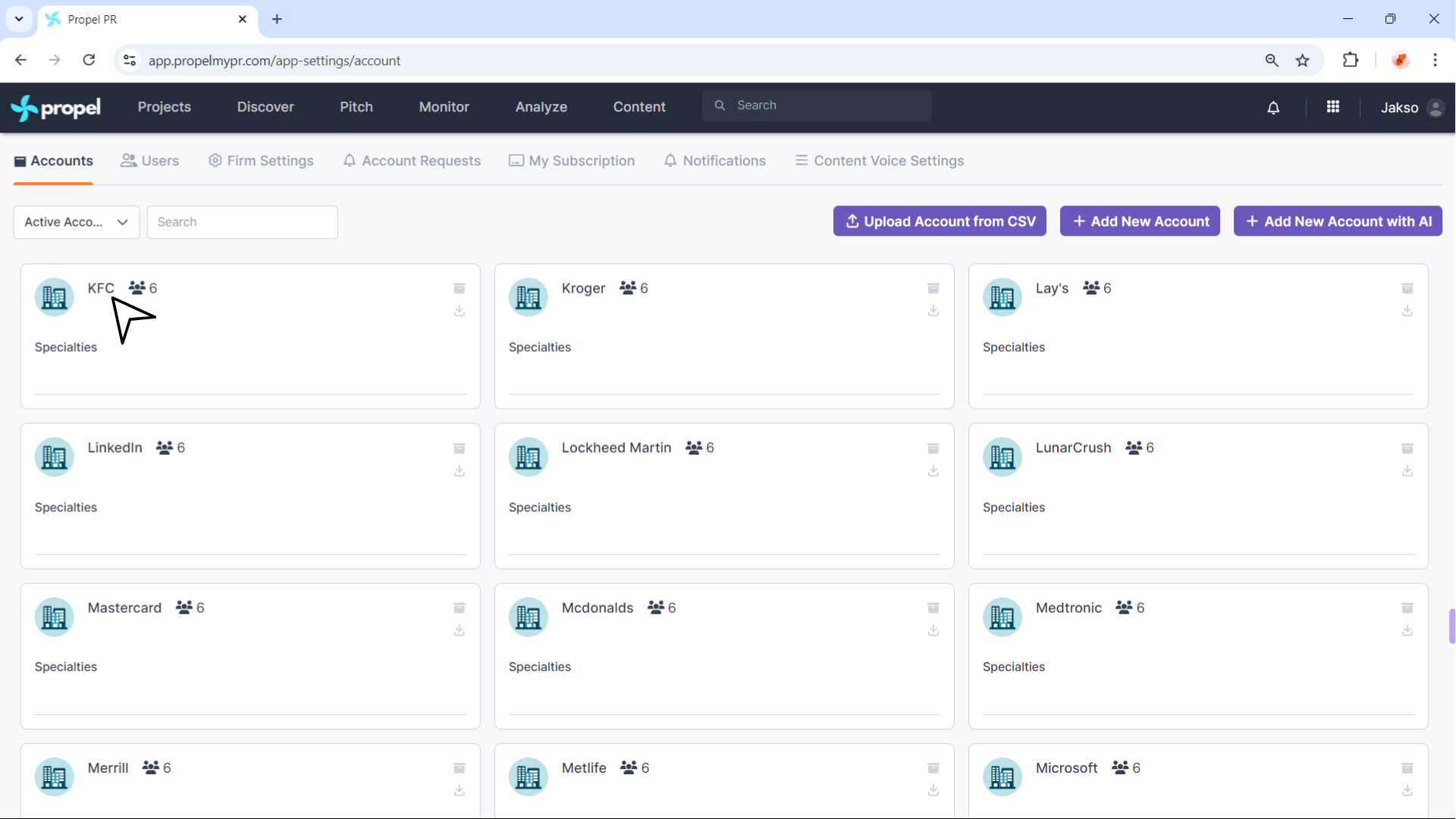Screen dimensions: 1456x819
Task: Open the Pitch menu
Action: pyautogui.click(x=356, y=107)
